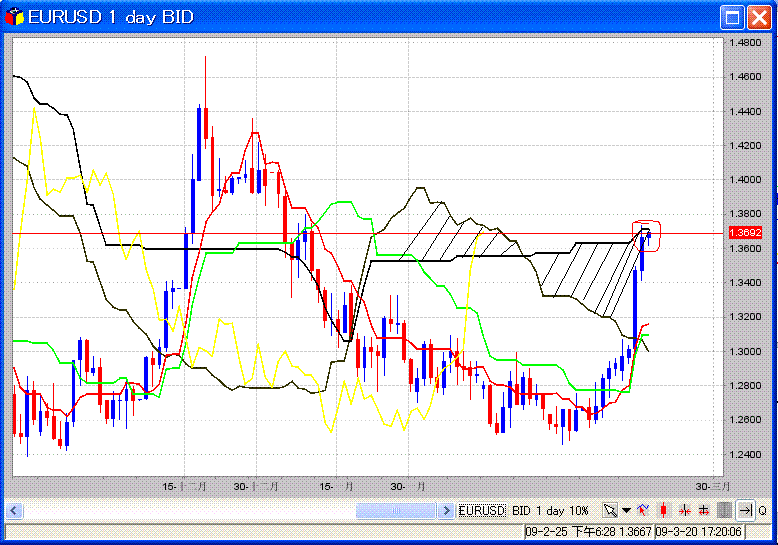Click the red 1.3692 price label
This screenshot has height=545, width=778.
[745, 232]
